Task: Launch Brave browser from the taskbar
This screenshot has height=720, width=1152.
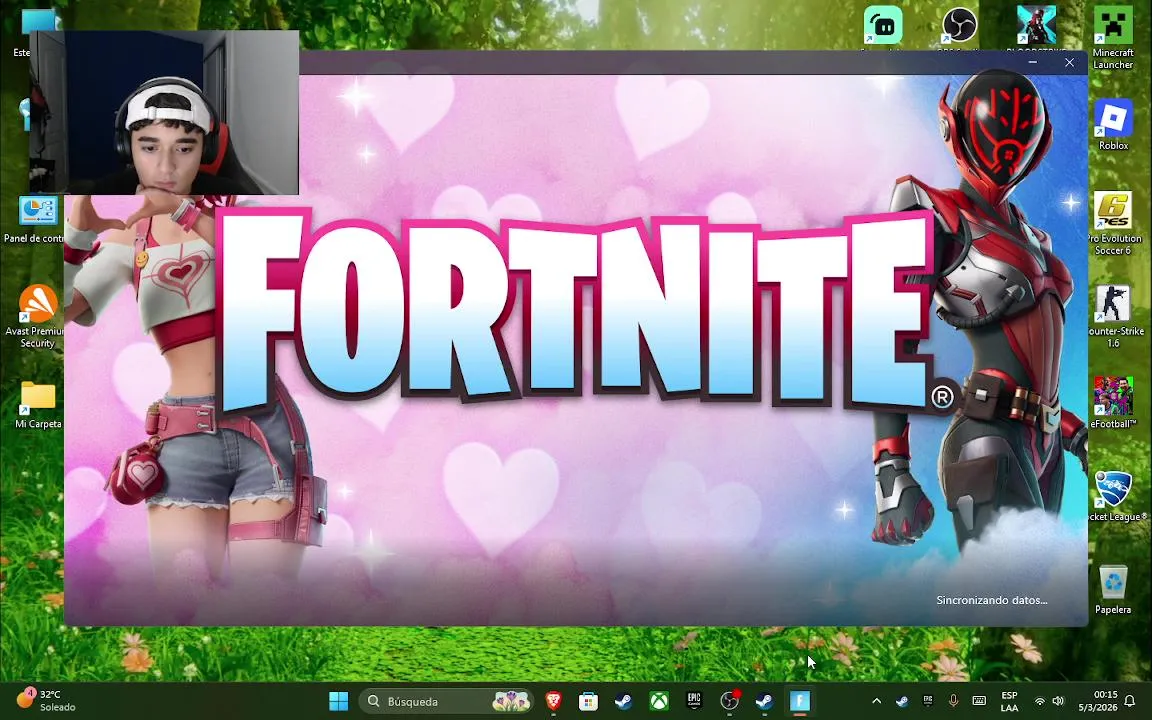Action: pos(553,701)
